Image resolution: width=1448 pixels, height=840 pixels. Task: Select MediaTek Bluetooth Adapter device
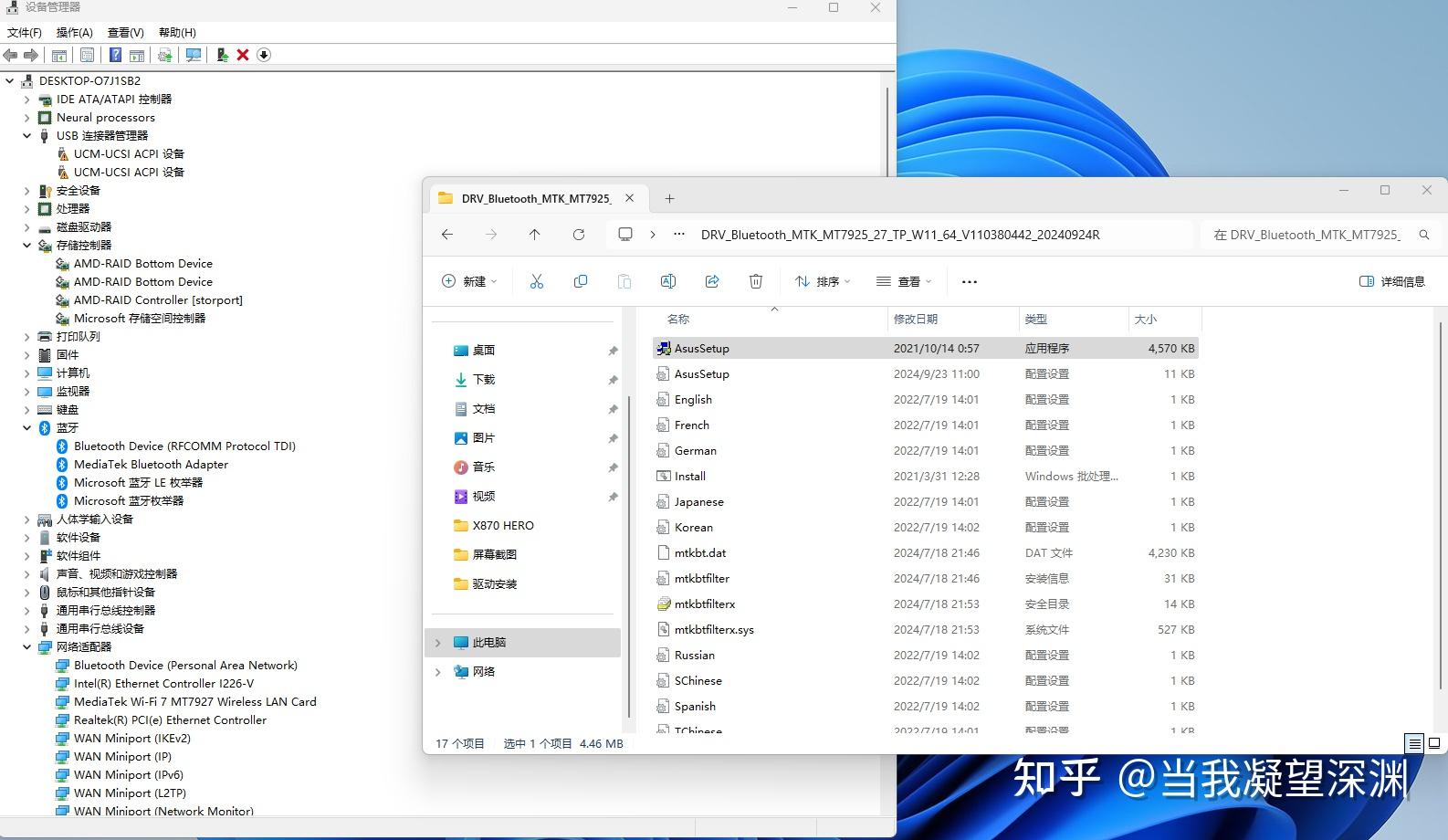coord(151,464)
